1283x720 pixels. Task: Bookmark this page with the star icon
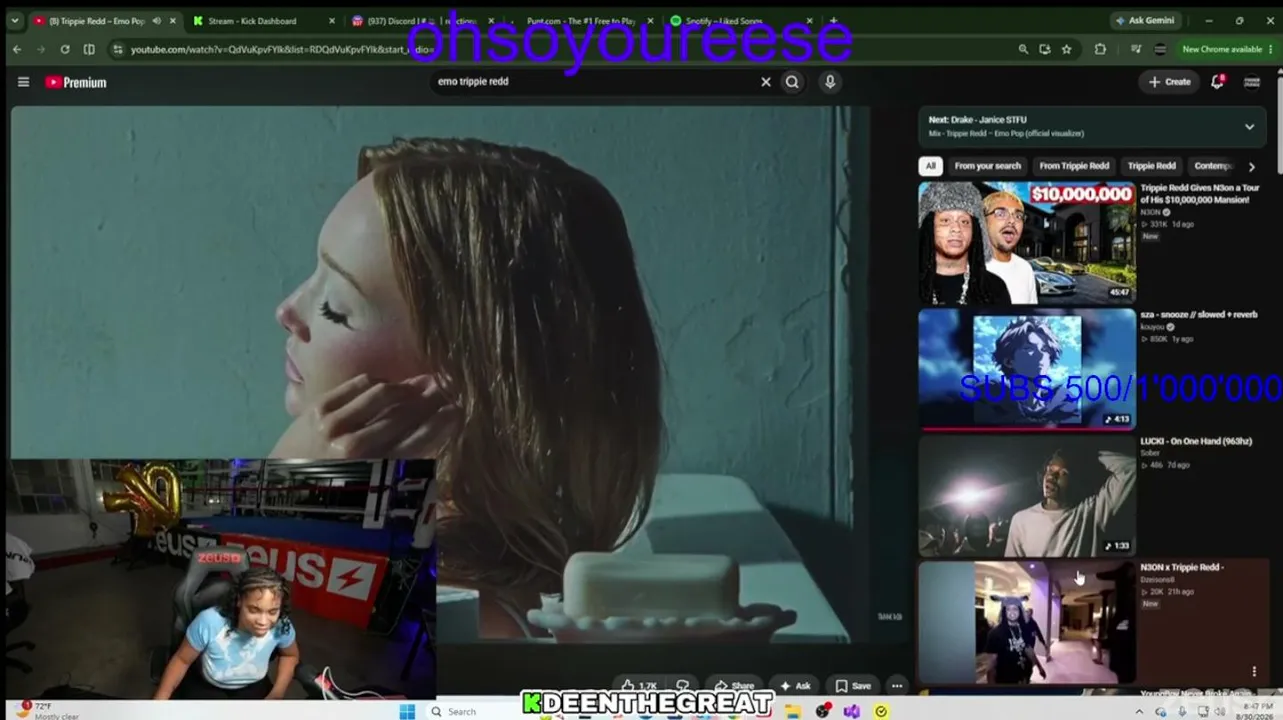(1067, 49)
